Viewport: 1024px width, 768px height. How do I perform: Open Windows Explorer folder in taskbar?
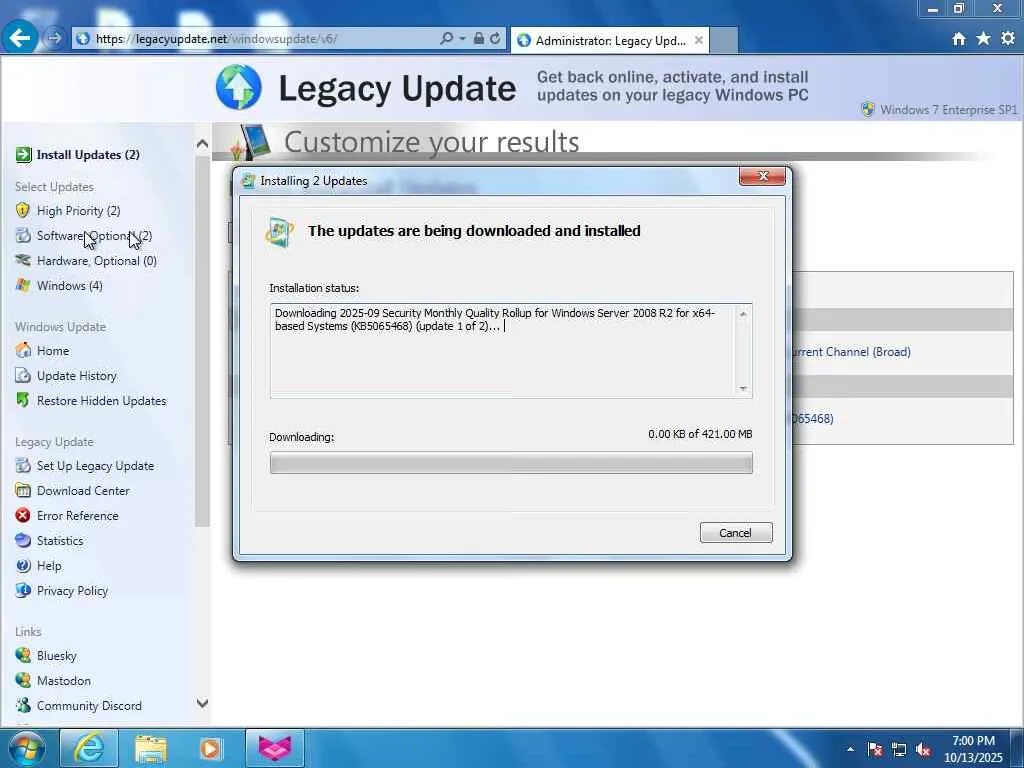[x=151, y=748]
